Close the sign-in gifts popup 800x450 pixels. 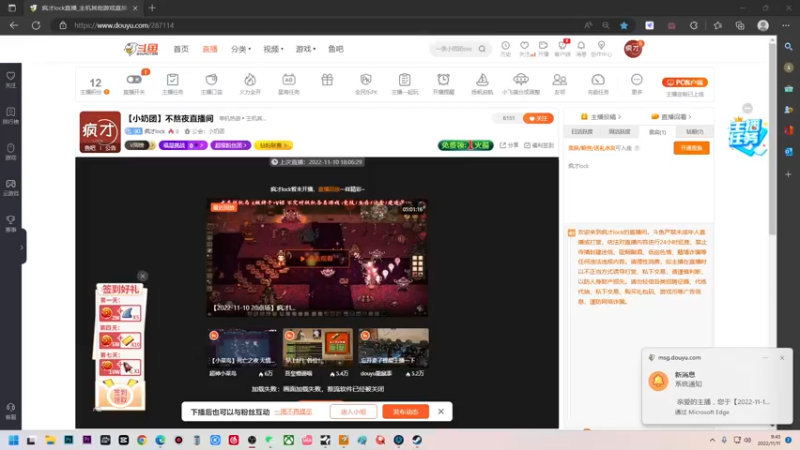tap(142, 276)
